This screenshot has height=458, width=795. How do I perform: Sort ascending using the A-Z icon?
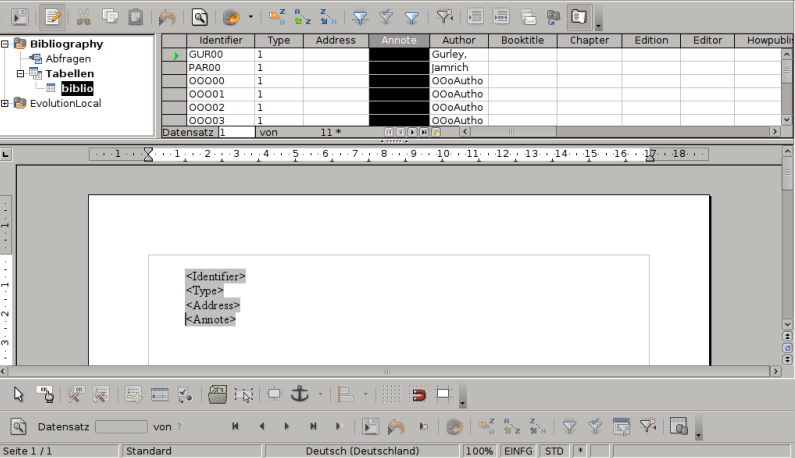[x=301, y=16]
